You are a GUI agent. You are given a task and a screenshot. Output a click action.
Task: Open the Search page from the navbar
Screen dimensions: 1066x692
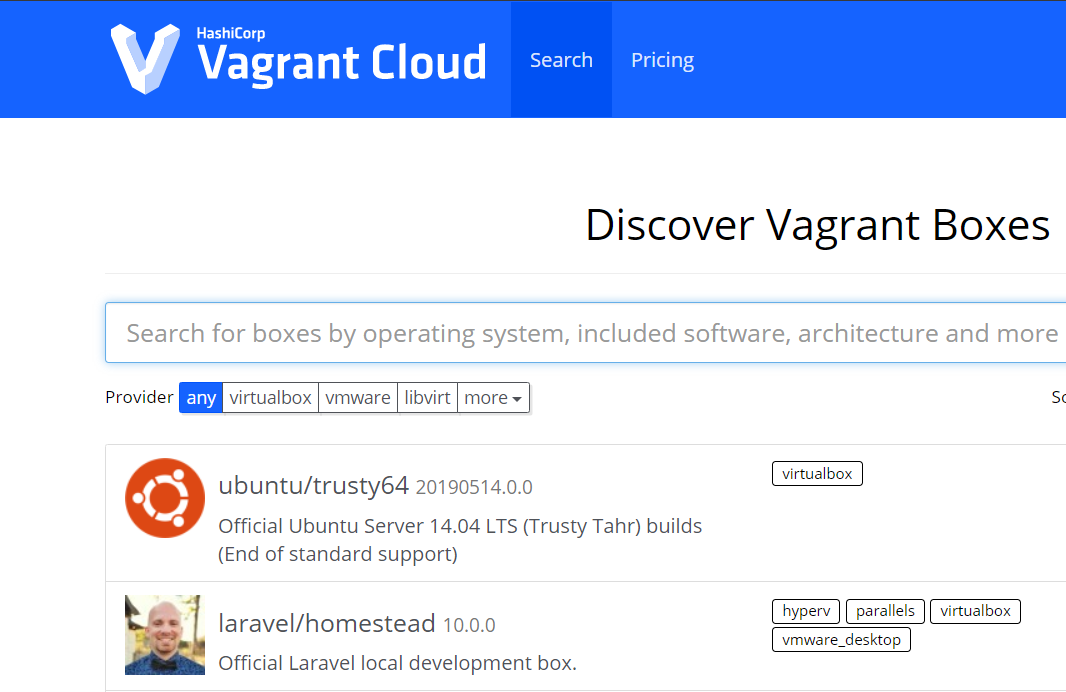pos(561,60)
